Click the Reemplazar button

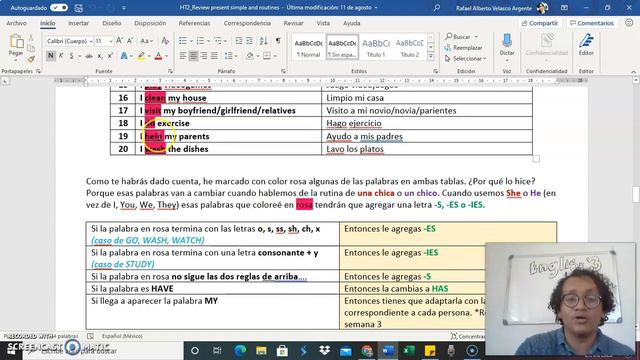[463, 48]
